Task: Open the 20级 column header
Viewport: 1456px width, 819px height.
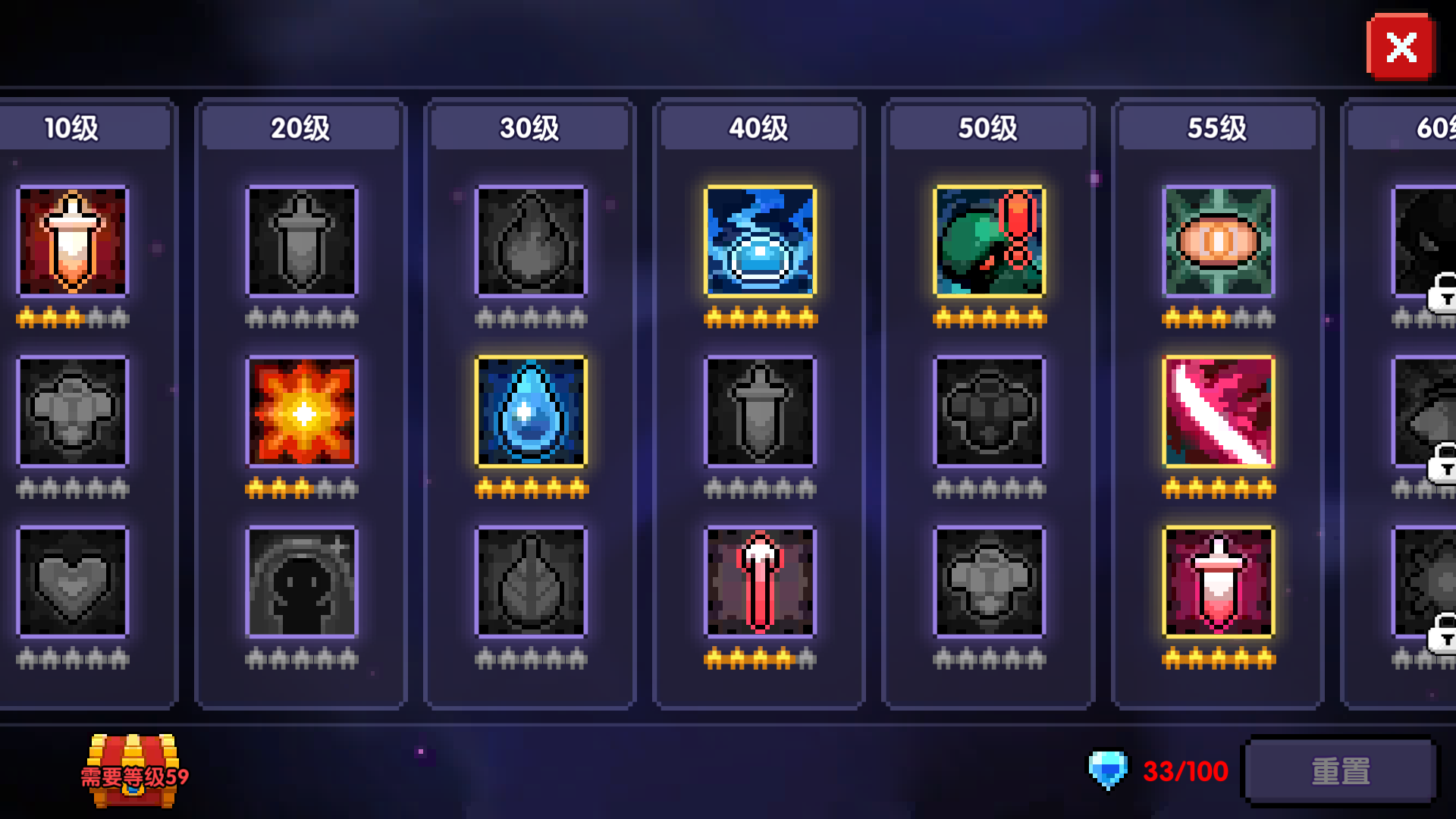Action: tap(301, 127)
